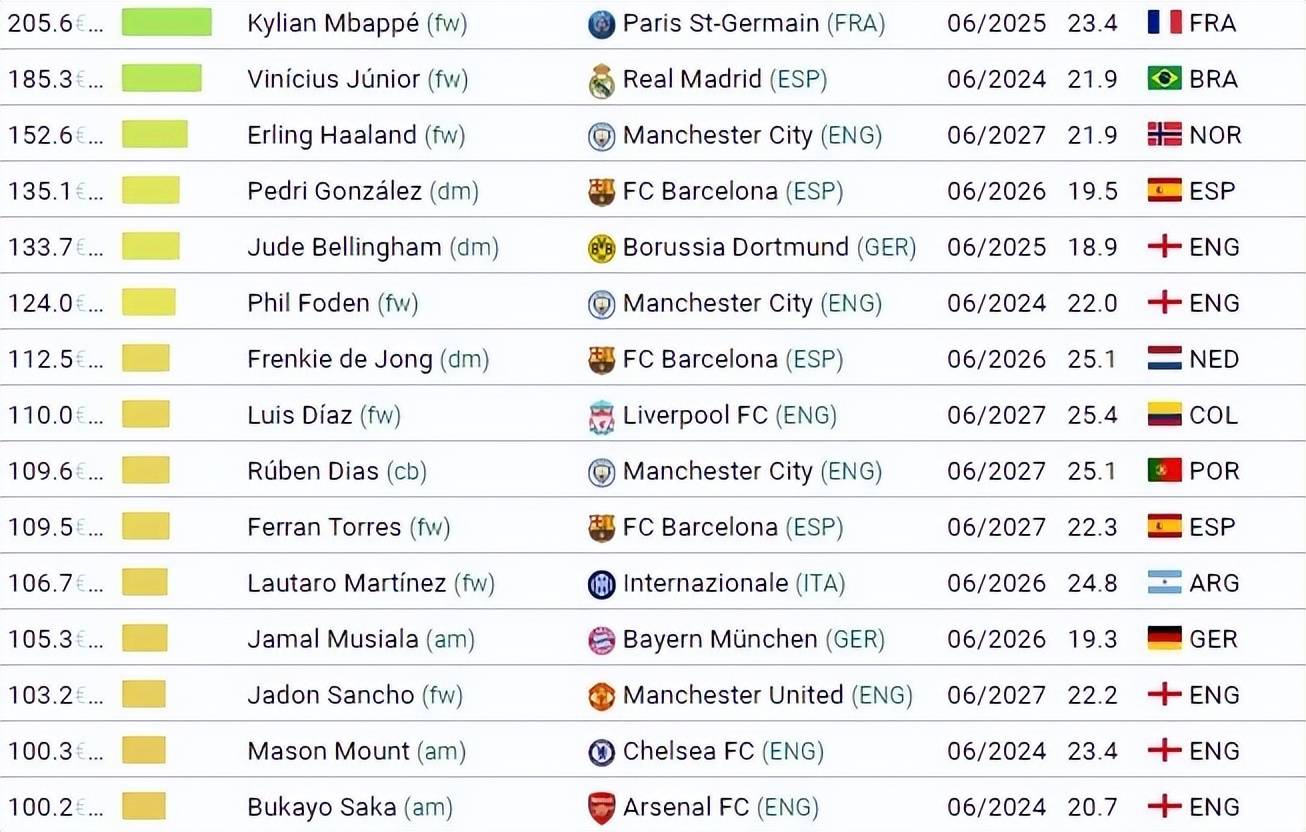Open Jude Bellingham player link
Screen dimensions: 1306x832
click(344, 247)
